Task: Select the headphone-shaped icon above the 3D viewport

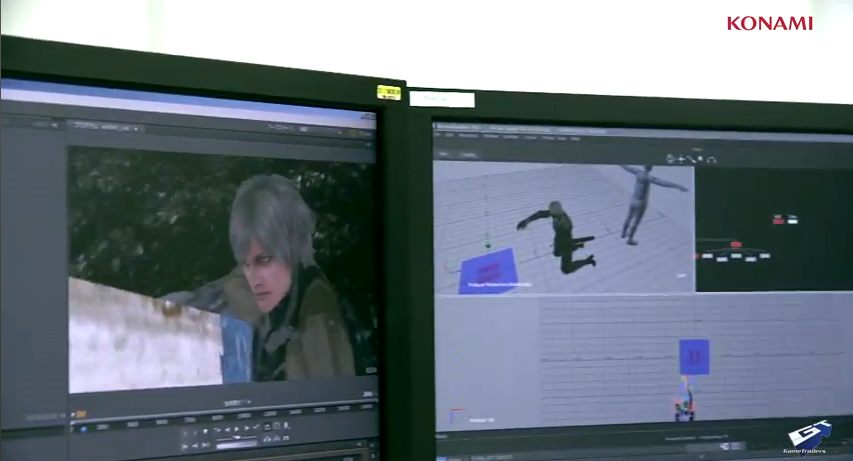Action: pos(712,159)
